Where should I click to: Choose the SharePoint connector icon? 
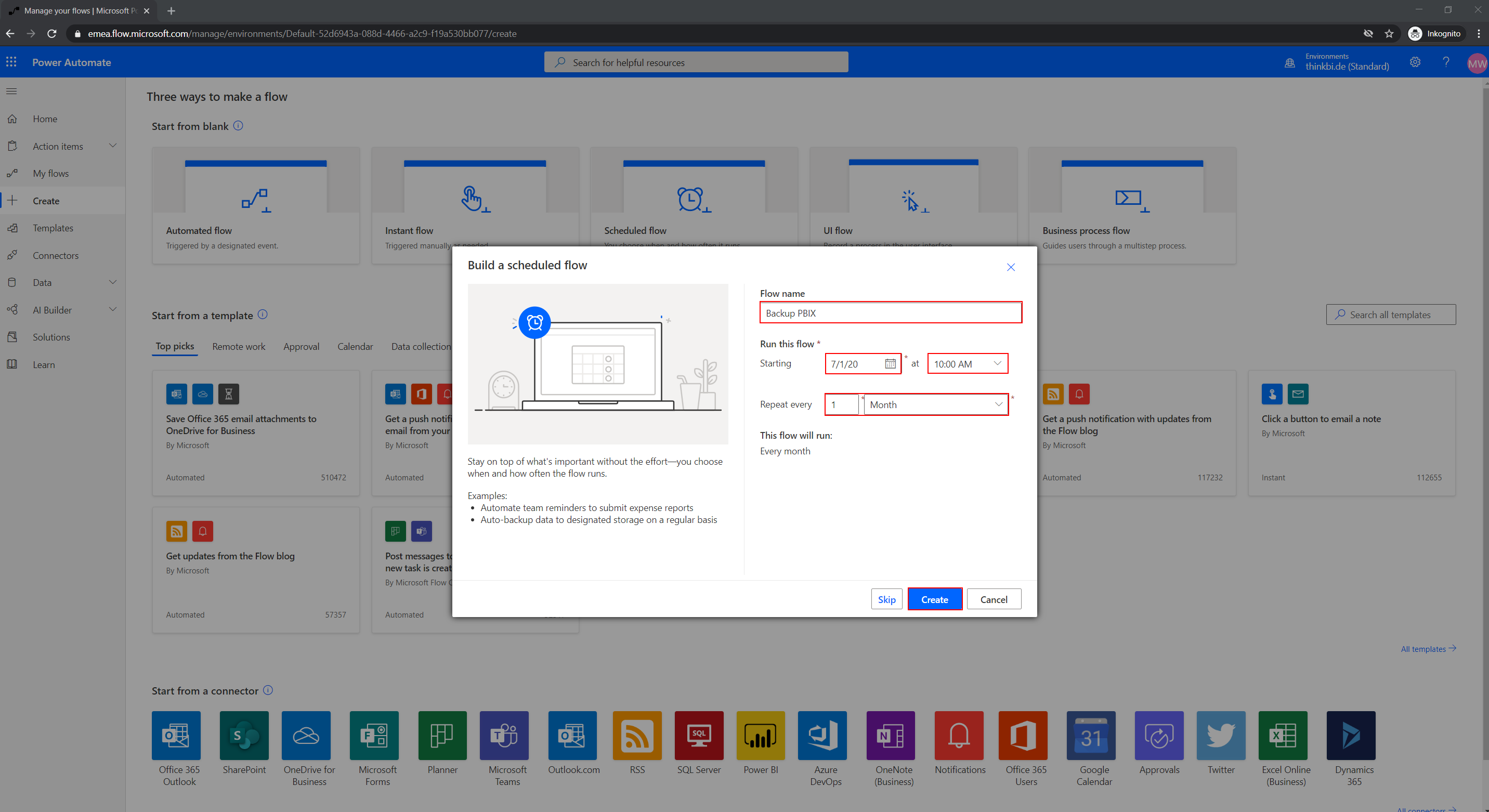(244, 735)
